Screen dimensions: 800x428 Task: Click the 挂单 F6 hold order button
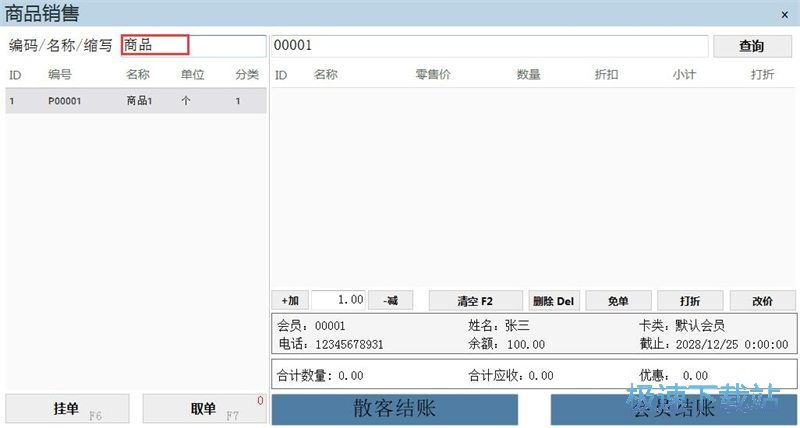(67, 409)
